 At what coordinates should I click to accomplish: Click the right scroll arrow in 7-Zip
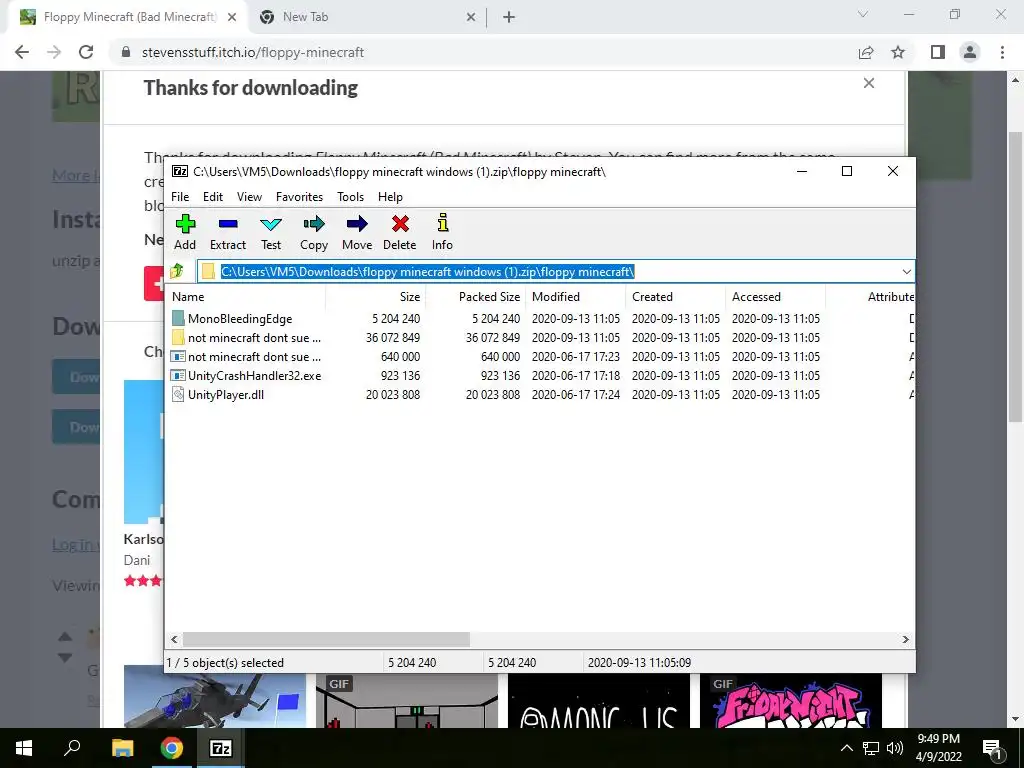[x=906, y=639]
